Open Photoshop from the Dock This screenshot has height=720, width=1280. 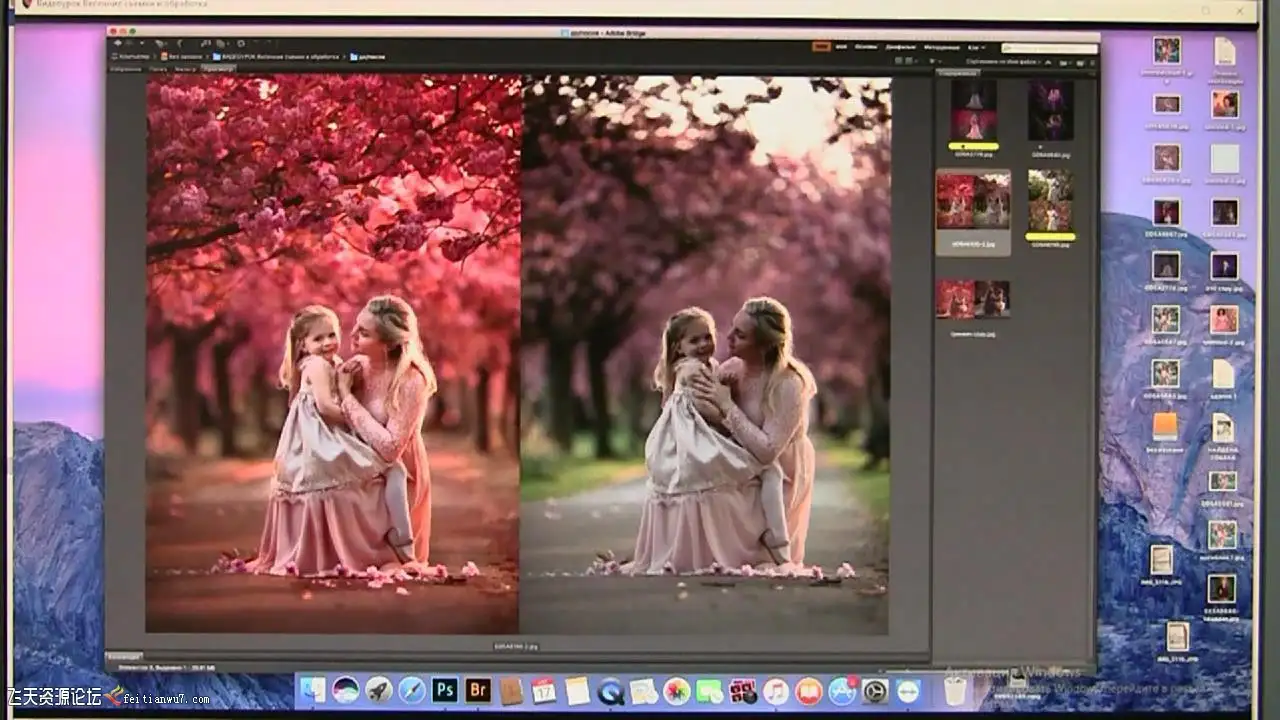(445, 690)
